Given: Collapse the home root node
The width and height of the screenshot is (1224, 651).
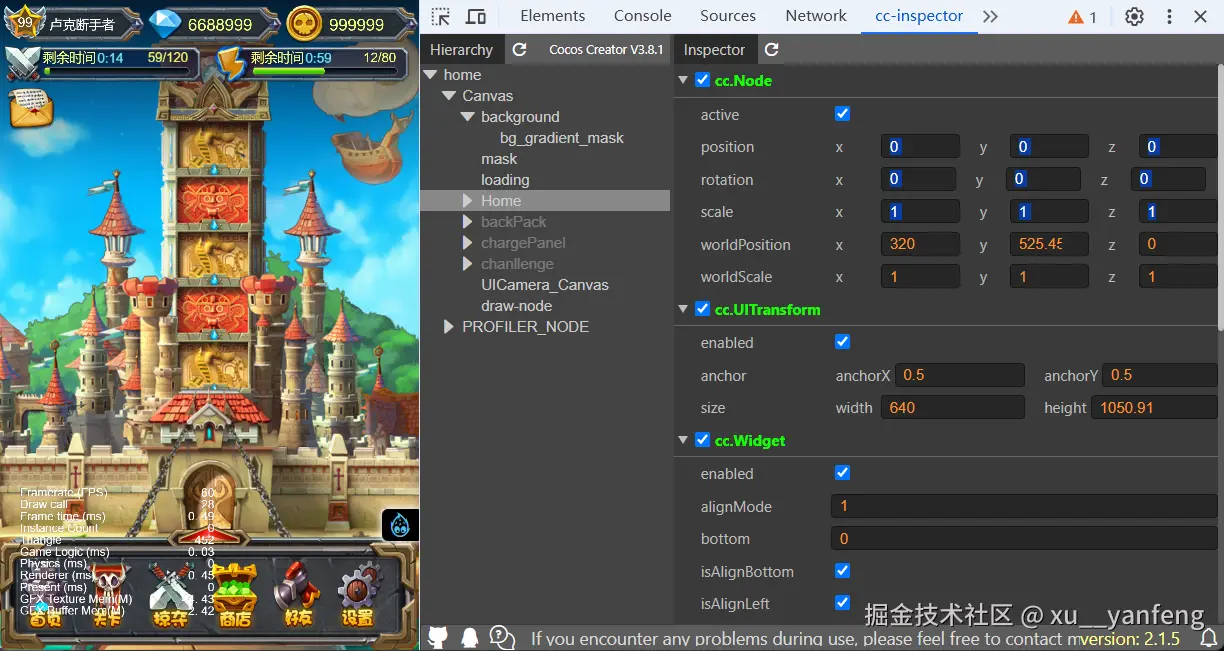Looking at the screenshot, I should (430, 75).
